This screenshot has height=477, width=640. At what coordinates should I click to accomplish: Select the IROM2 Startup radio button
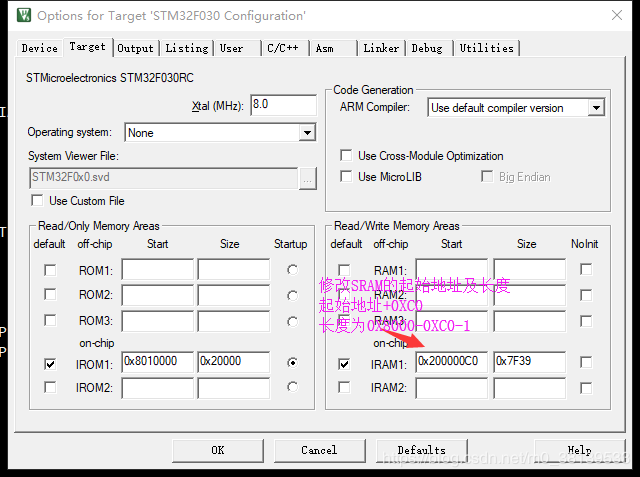tap(292, 387)
